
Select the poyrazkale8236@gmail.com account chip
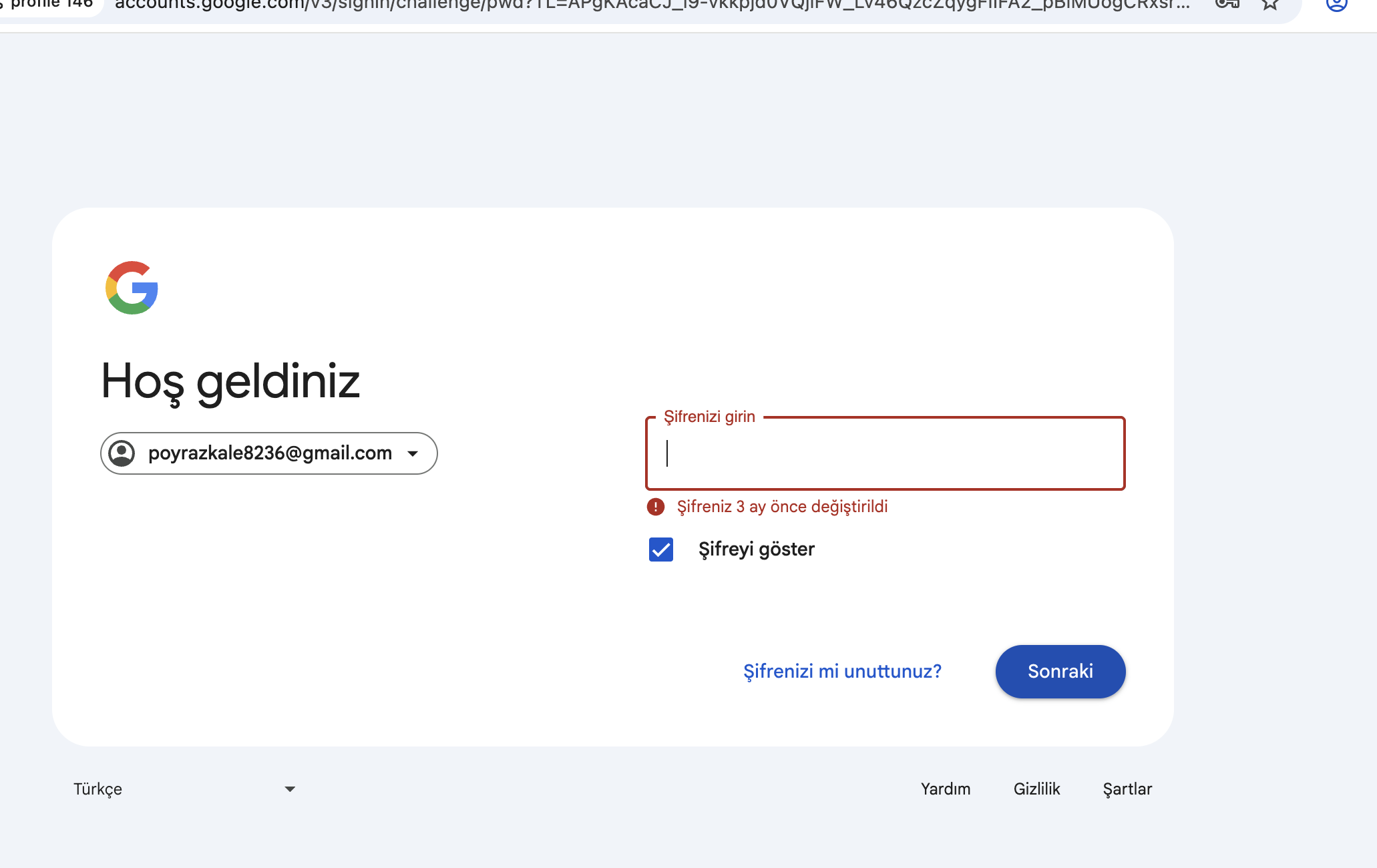tap(268, 453)
